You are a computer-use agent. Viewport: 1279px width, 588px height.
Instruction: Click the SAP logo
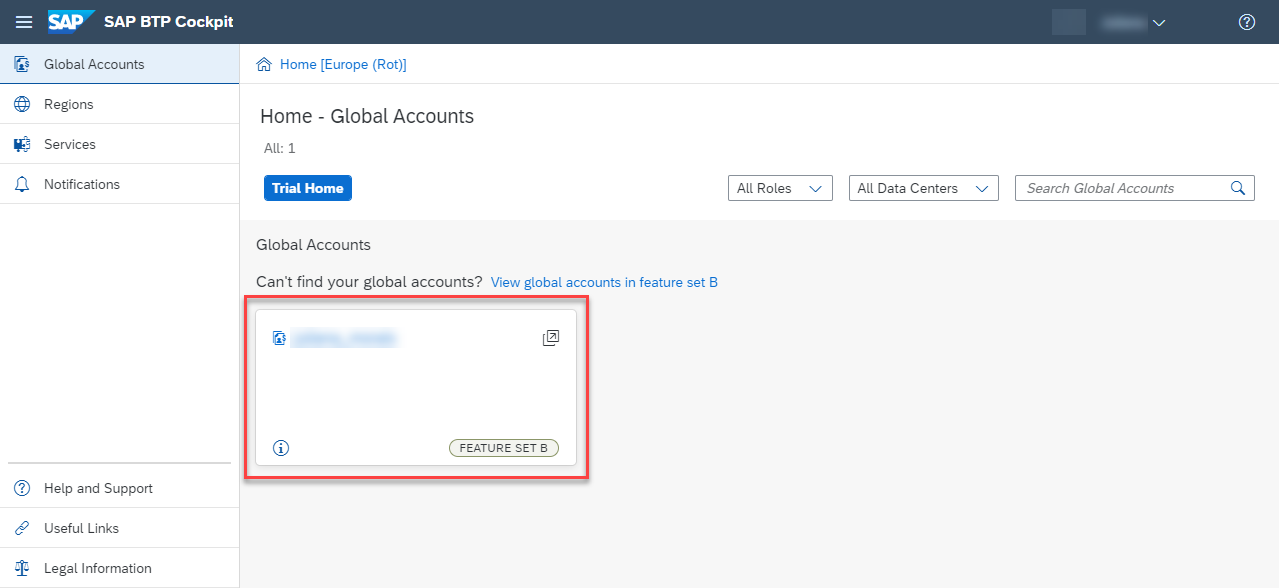click(72, 22)
